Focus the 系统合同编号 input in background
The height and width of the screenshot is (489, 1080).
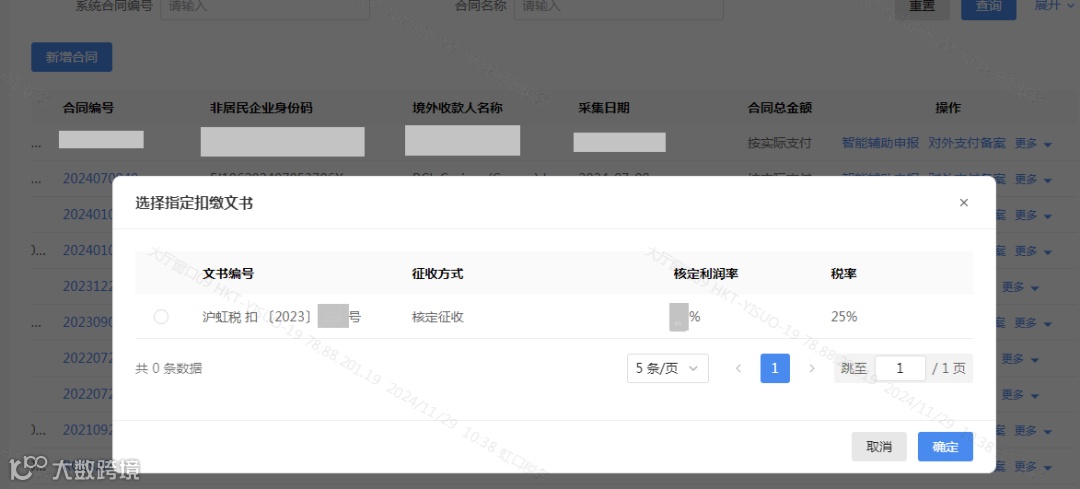pyautogui.click(x=264, y=7)
